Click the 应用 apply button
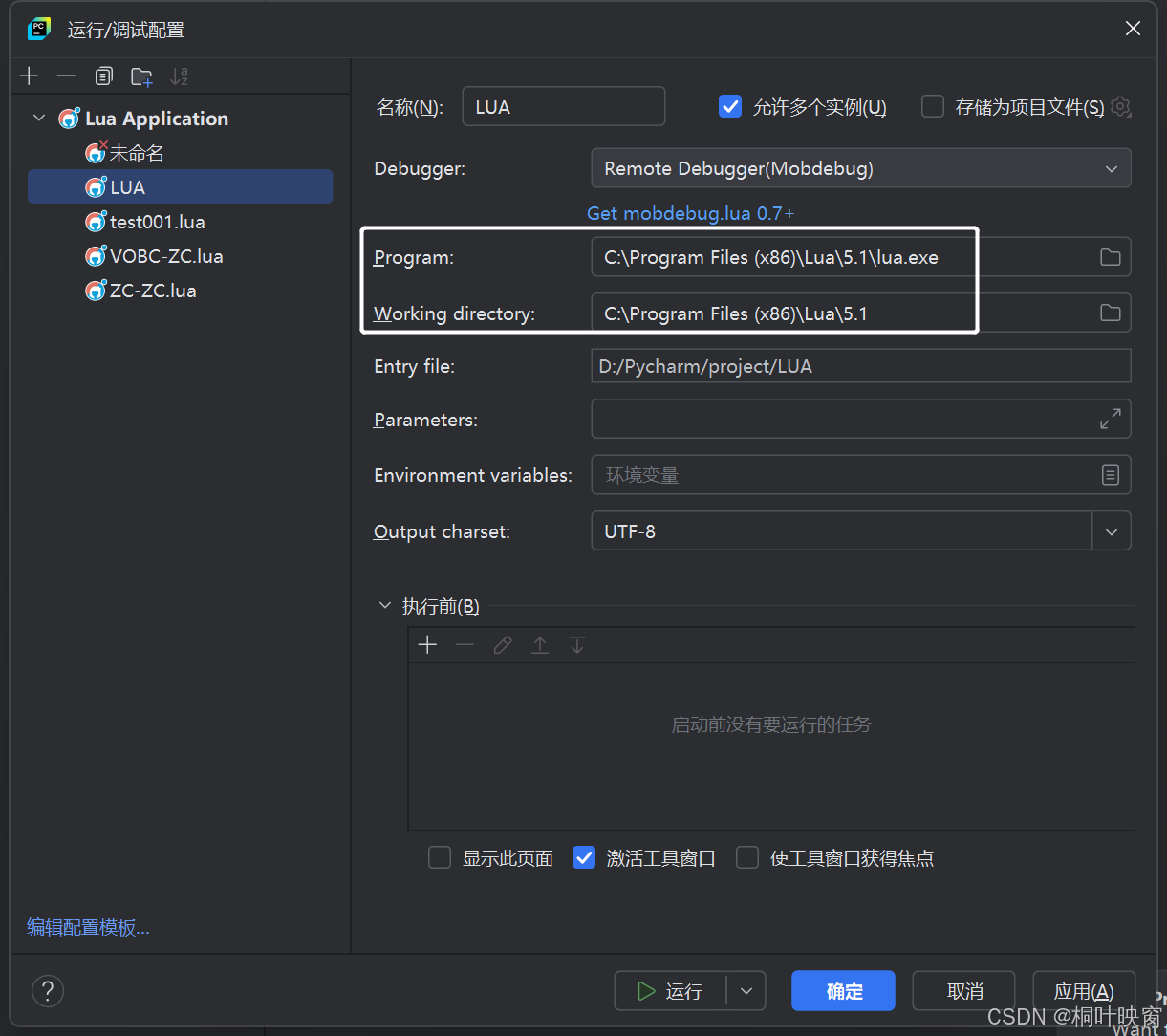This screenshot has width=1167, height=1036. pos(1084,991)
